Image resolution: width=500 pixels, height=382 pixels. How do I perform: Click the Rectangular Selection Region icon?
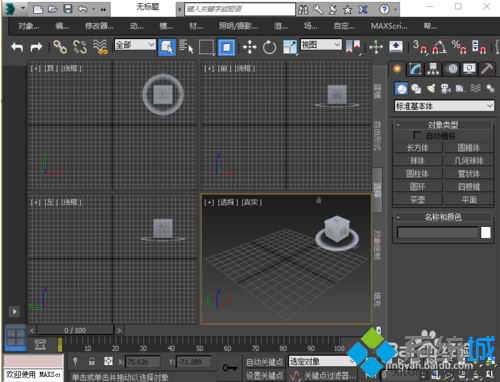(x=206, y=47)
